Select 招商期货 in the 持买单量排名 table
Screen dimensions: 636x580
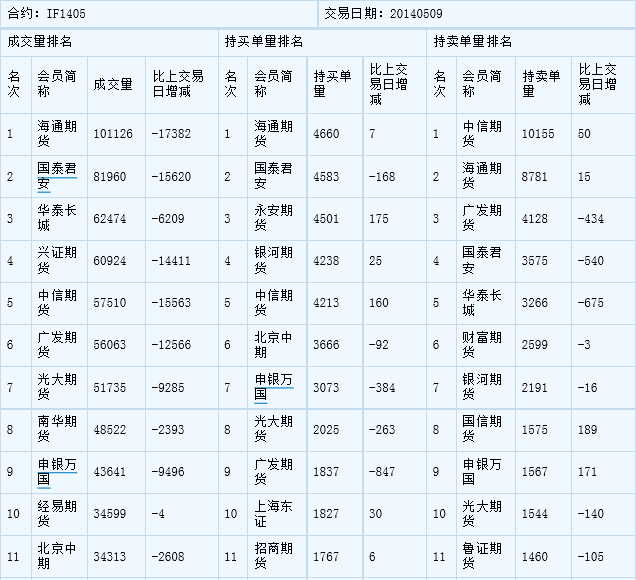273,556
